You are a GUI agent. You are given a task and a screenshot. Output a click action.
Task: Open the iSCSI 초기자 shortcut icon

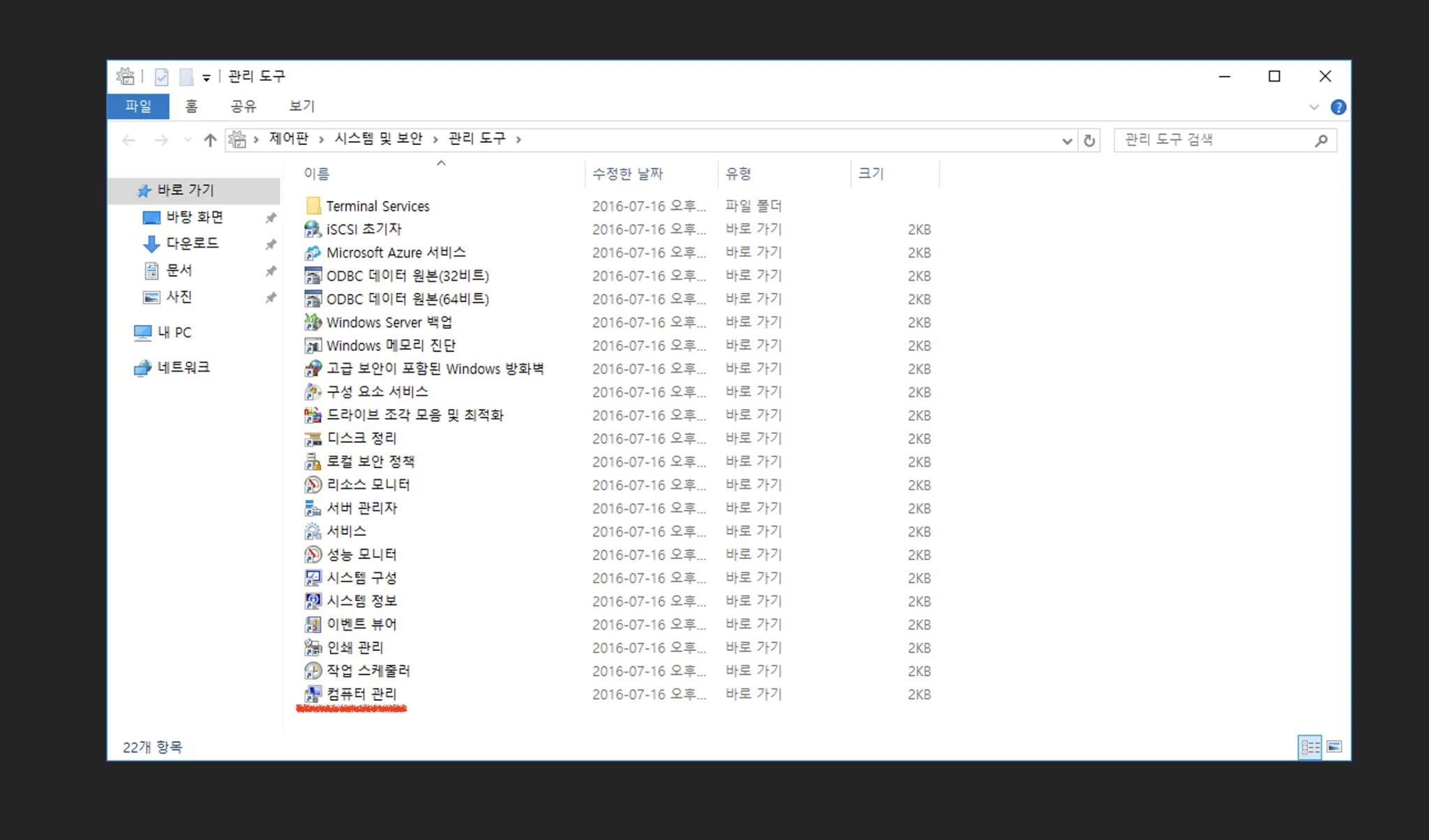(313, 230)
